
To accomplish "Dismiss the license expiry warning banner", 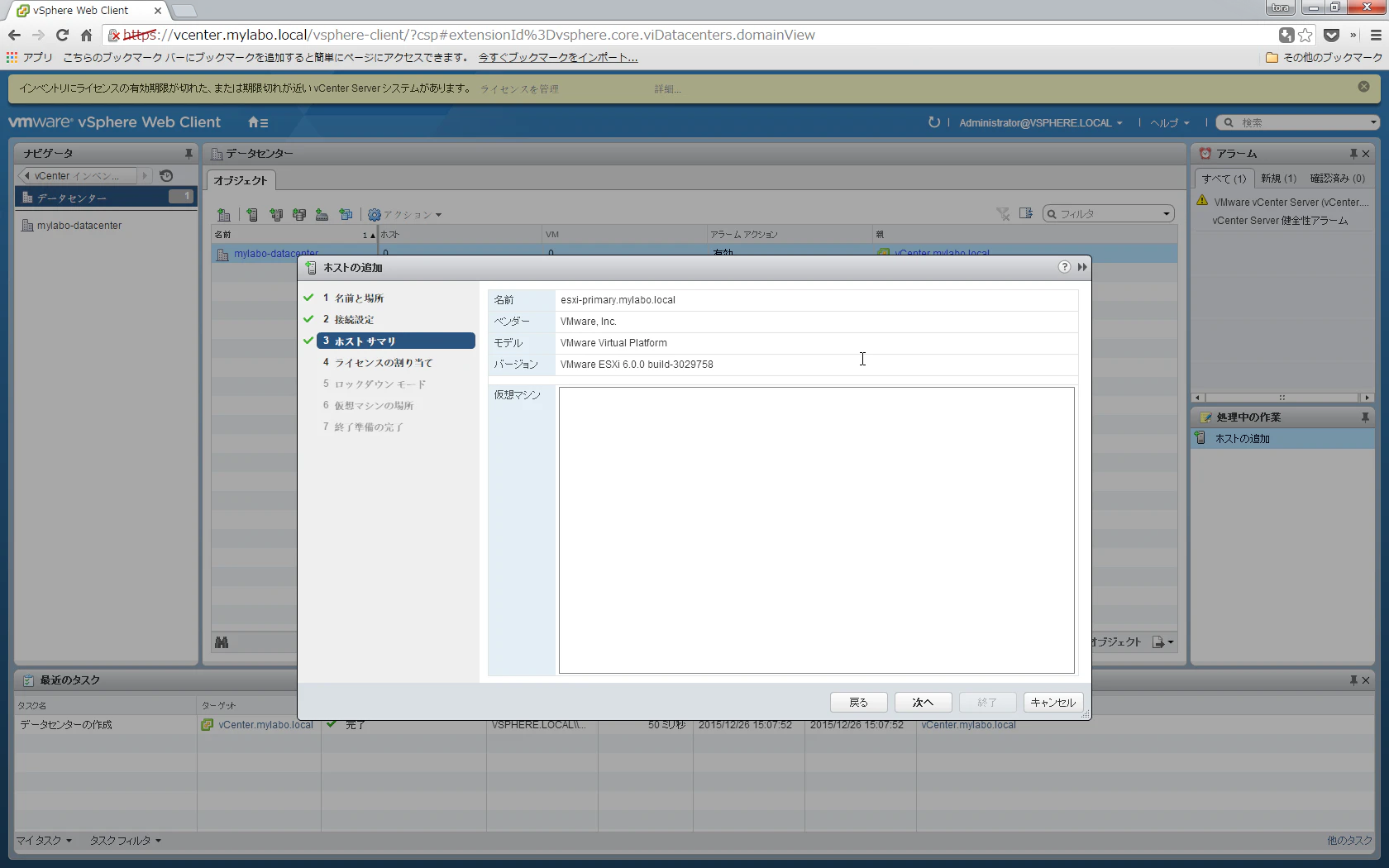I will (x=1364, y=87).
